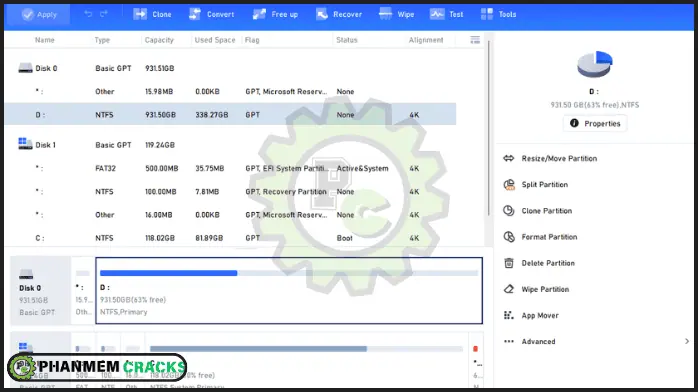The width and height of the screenshot is (698, 392).
Task: Click the Properties info icon
Action: click(574, 123)
